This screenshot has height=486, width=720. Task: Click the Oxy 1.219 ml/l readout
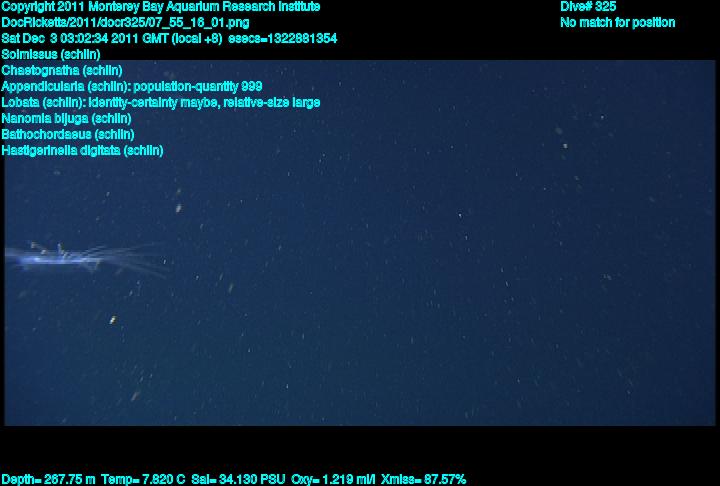pyautogui.click(x=333, y=480)
